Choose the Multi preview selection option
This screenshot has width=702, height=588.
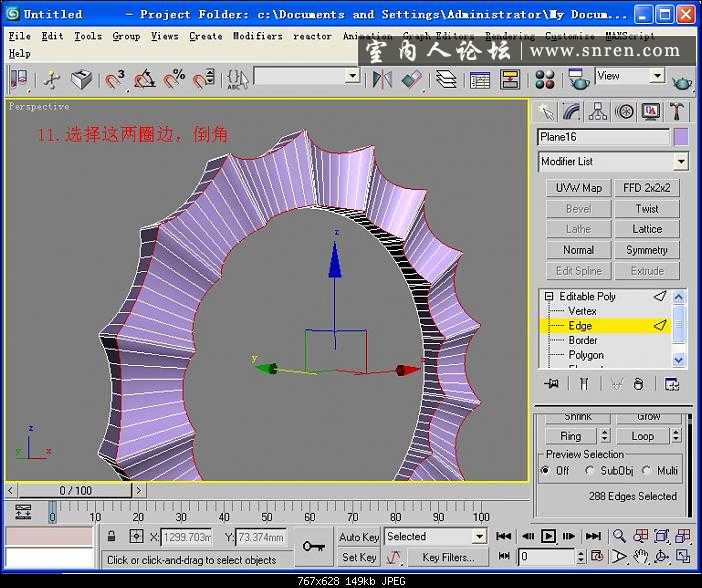point(647,471)
